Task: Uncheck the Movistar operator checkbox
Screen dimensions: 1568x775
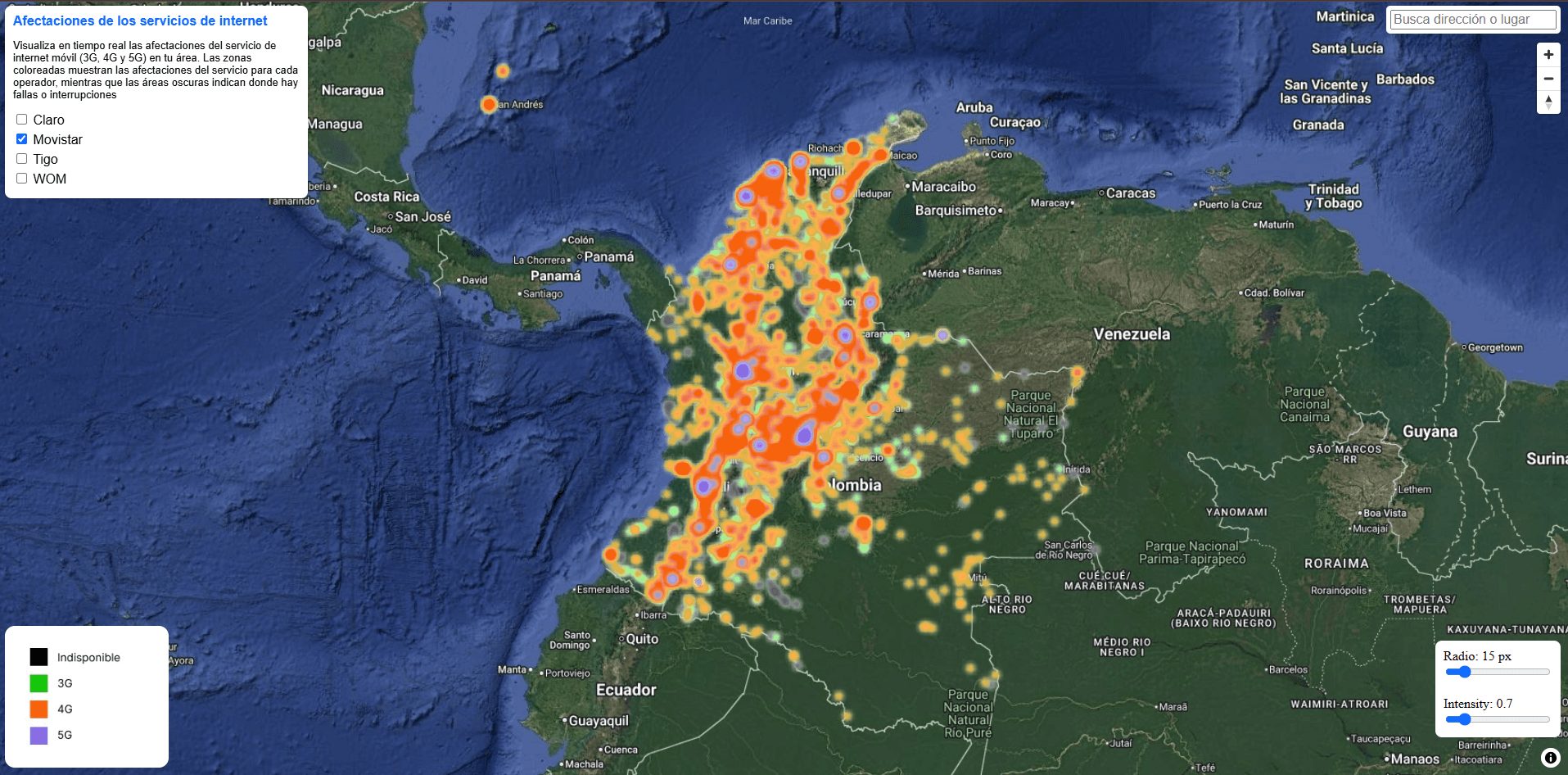Action: (22, 139)
